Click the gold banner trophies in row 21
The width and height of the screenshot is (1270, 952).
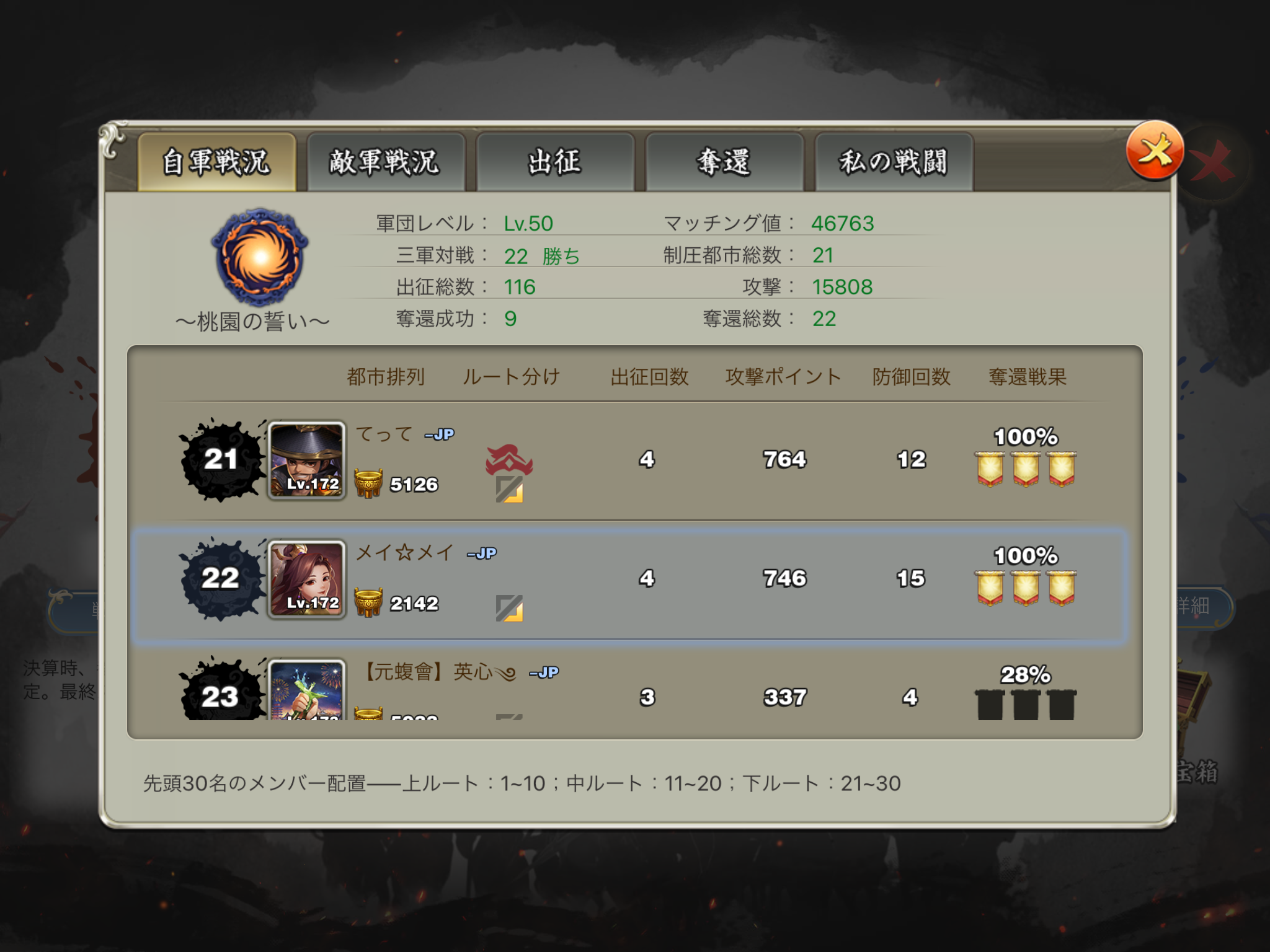(x=1026, y=469)
